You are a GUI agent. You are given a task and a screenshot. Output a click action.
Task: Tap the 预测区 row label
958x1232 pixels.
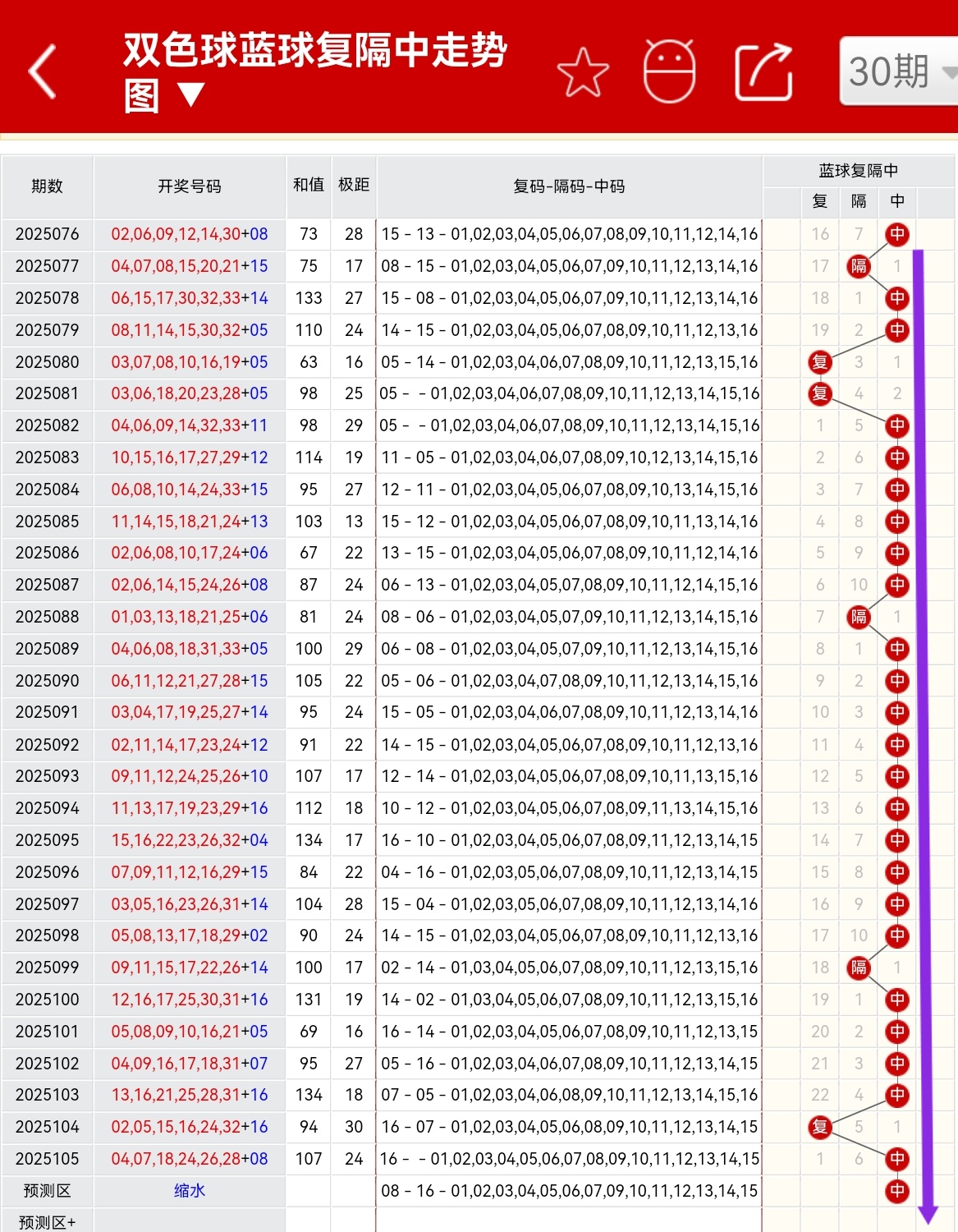tap(47, 1191)
